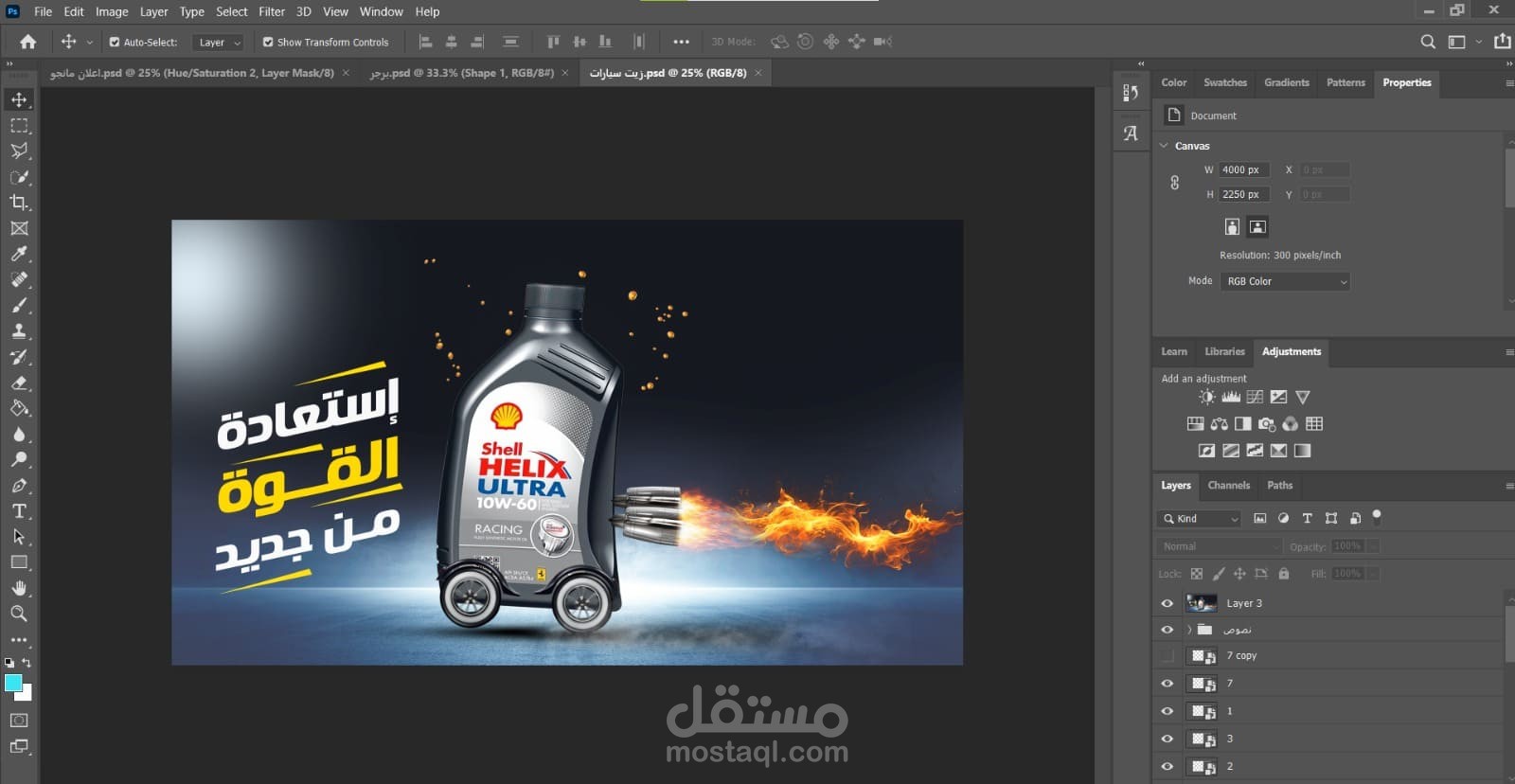Hide layer 3 smart object visibility

(x=1167, y=739)
